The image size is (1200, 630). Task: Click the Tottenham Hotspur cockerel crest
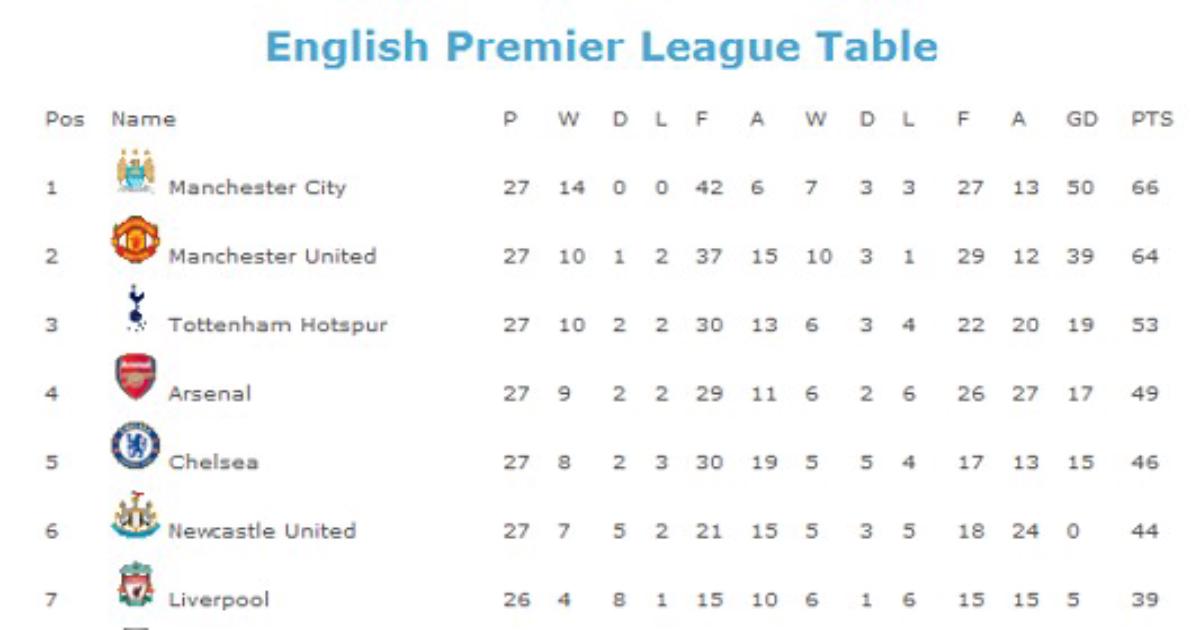(135, 308)
